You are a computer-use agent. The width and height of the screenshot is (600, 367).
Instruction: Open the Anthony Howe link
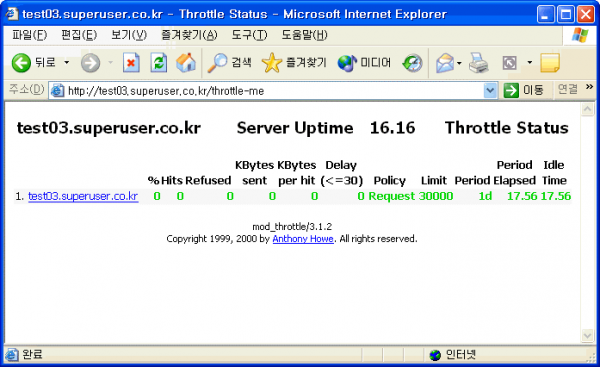click(303, 239)
